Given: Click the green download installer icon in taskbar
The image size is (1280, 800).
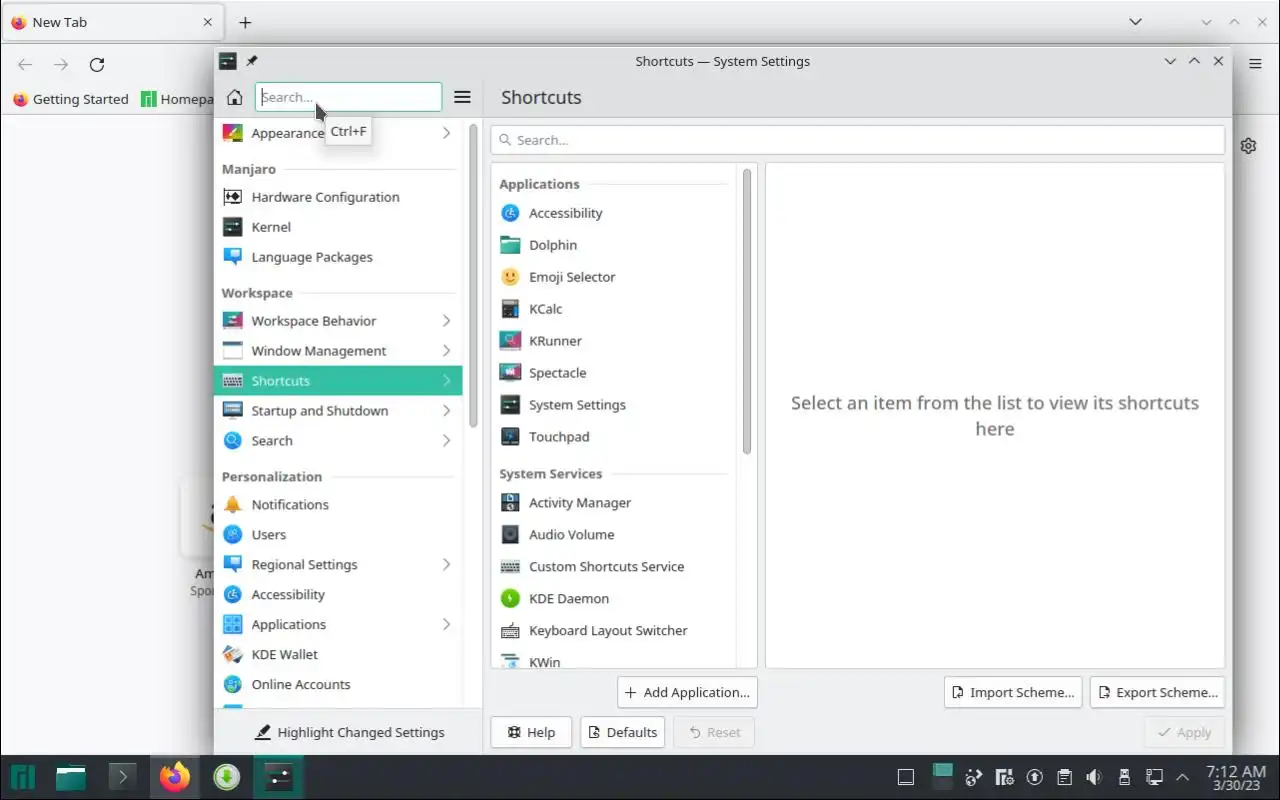Looking at the screenshot, I should point(227,777).
